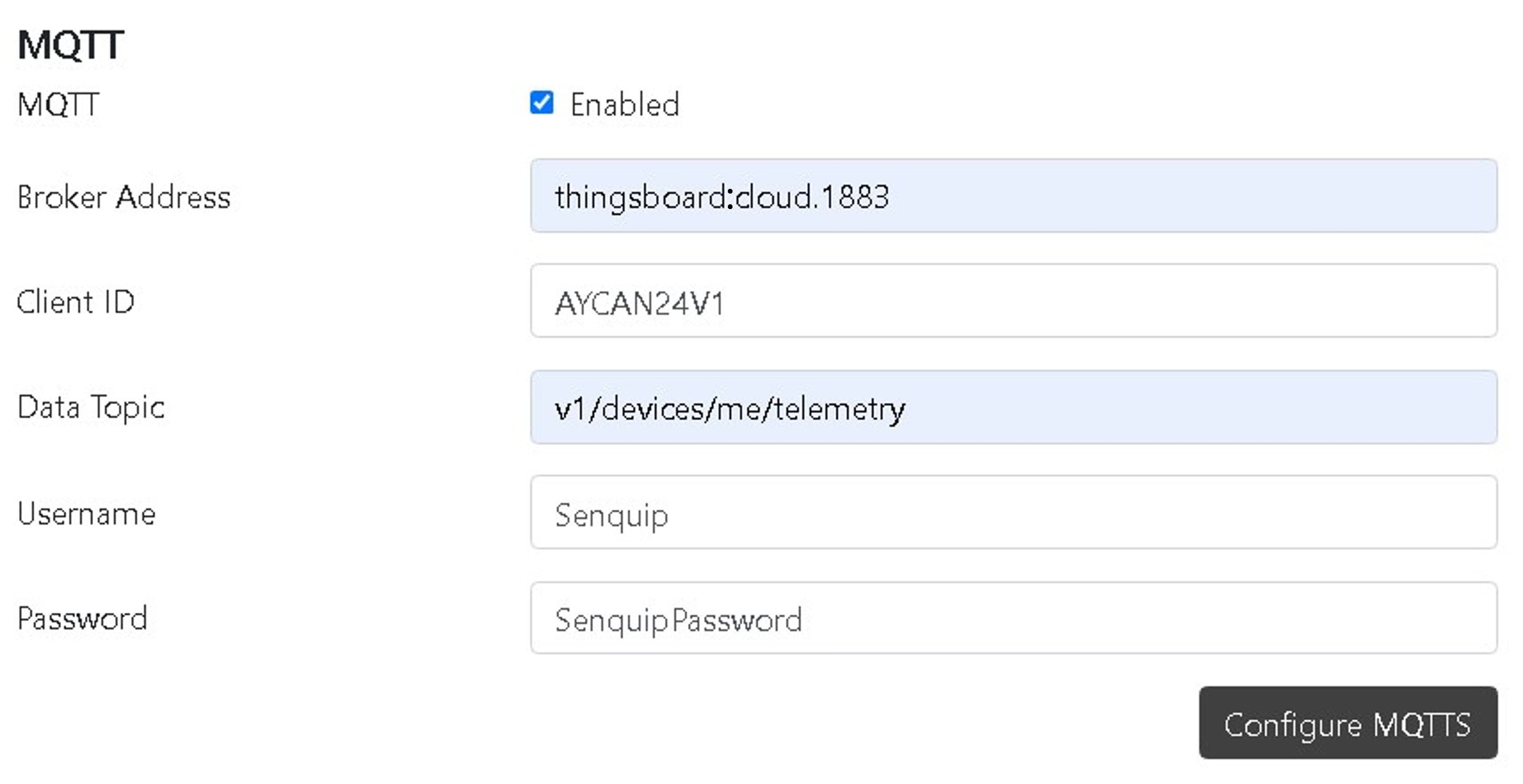Click the Password label text
The image size is (1523, 784).
(82, 618)
